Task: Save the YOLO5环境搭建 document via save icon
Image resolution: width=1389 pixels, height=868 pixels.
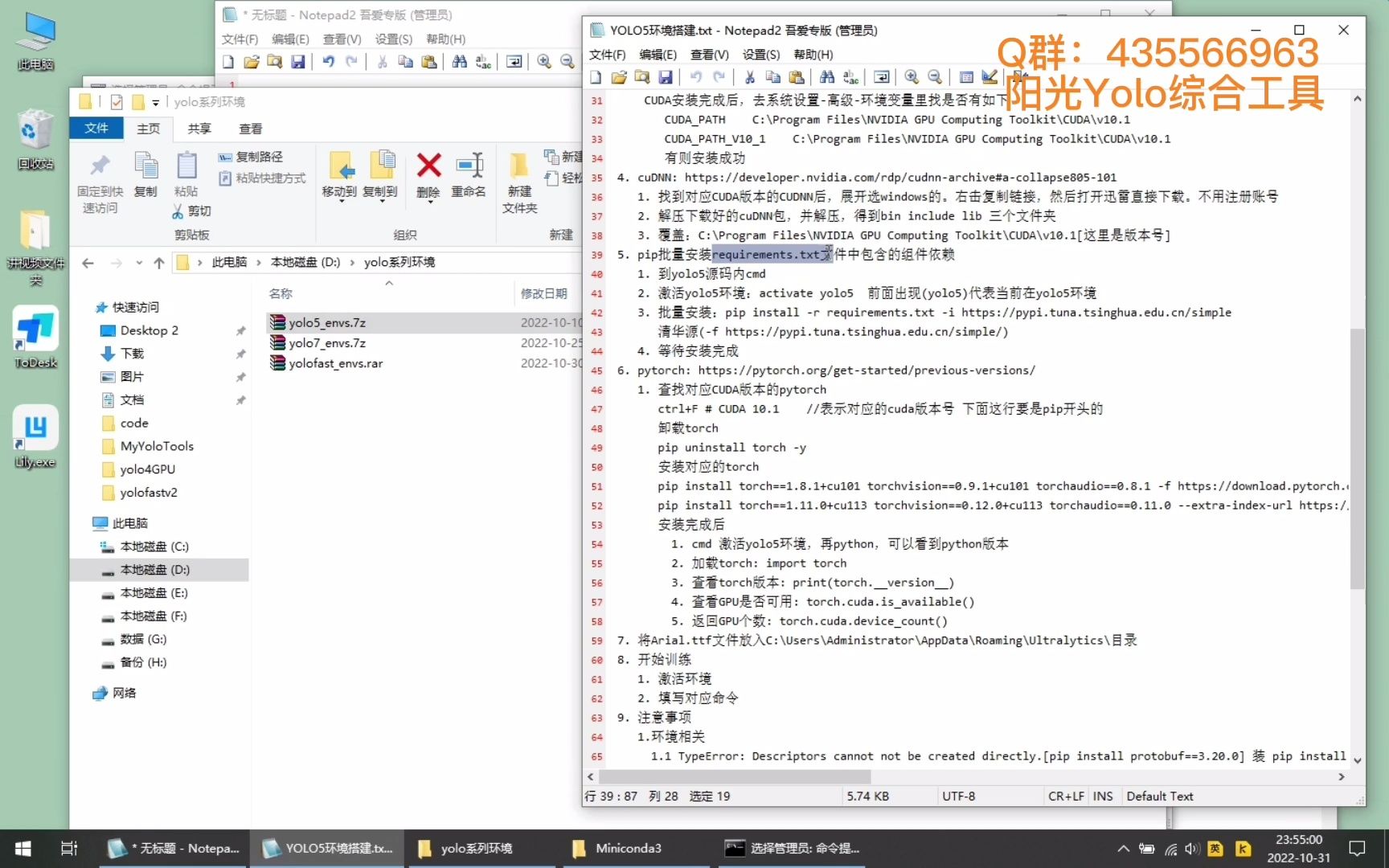Action: 666,76
